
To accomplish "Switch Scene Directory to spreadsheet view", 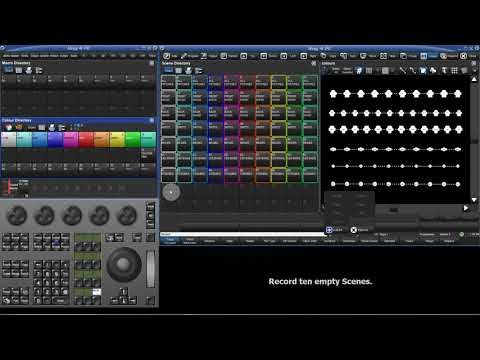I will [179, 70].
